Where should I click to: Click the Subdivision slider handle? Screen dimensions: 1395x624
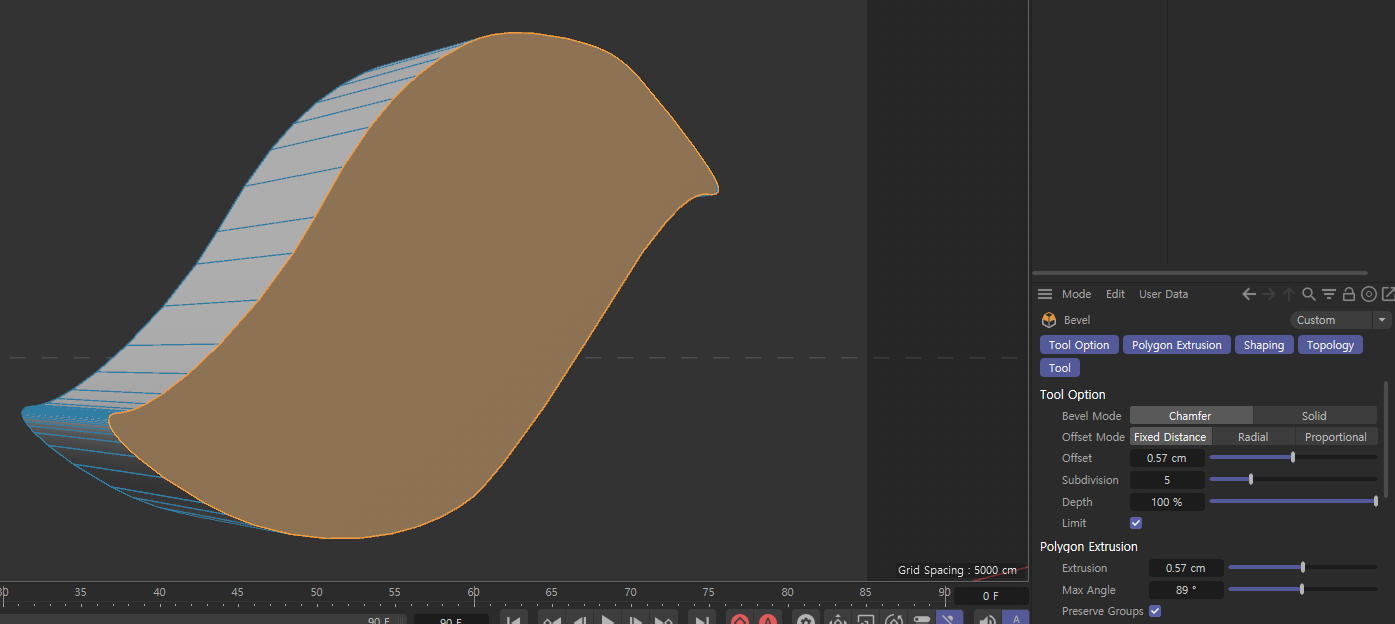1251,479
